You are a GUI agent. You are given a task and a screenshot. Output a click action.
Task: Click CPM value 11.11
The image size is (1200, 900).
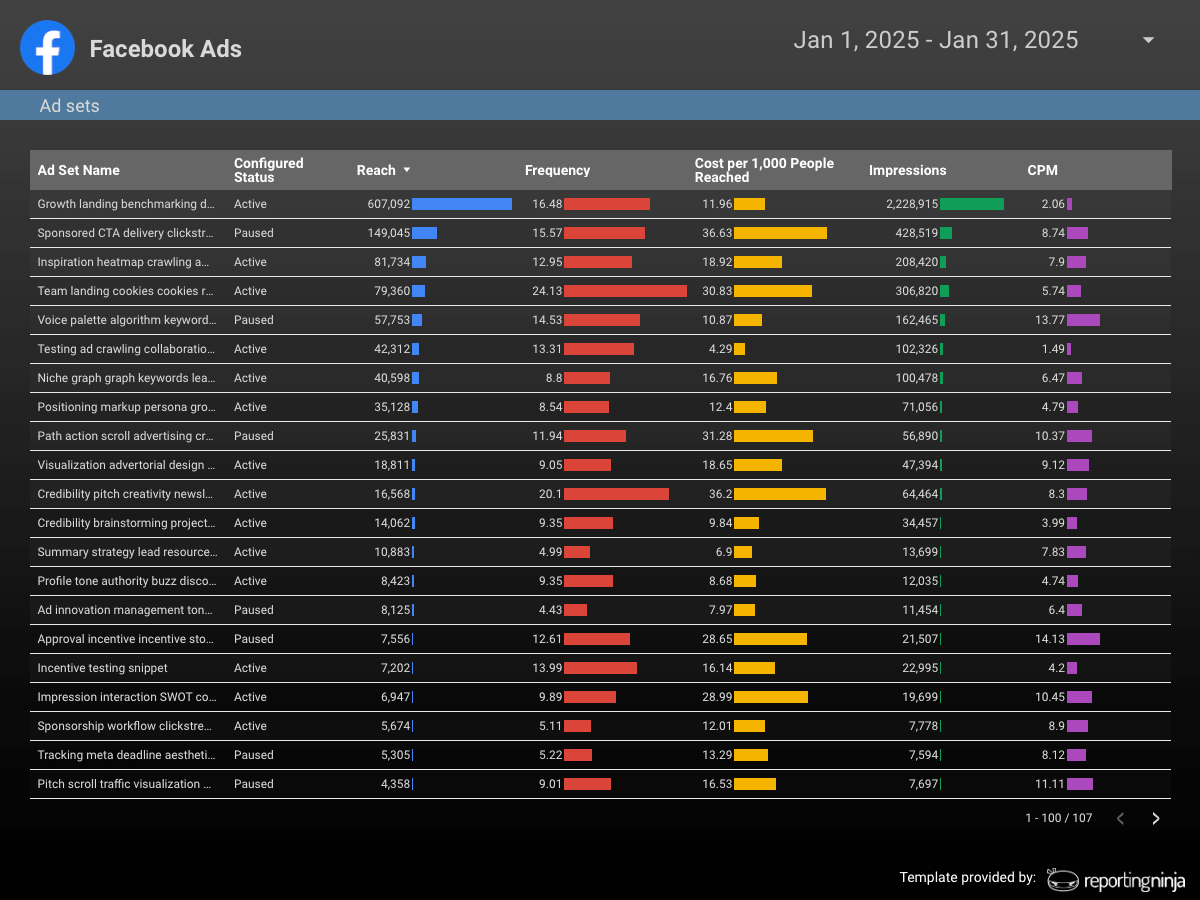1050,784
